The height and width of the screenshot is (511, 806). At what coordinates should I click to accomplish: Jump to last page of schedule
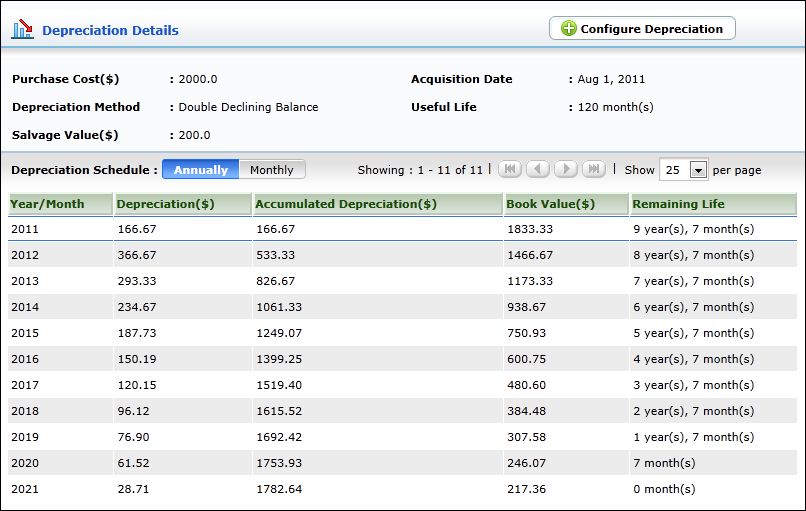pyautogui.click(x=594, y=170)
